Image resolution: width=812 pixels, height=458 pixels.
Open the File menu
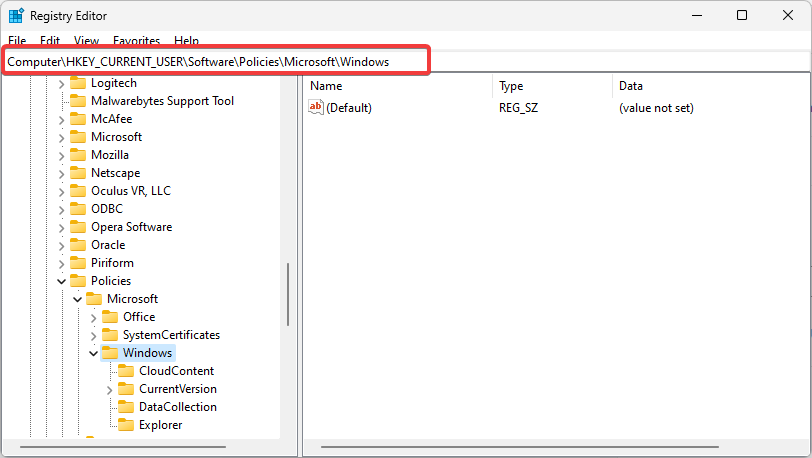pyautogui.click(x=17, y=40)
